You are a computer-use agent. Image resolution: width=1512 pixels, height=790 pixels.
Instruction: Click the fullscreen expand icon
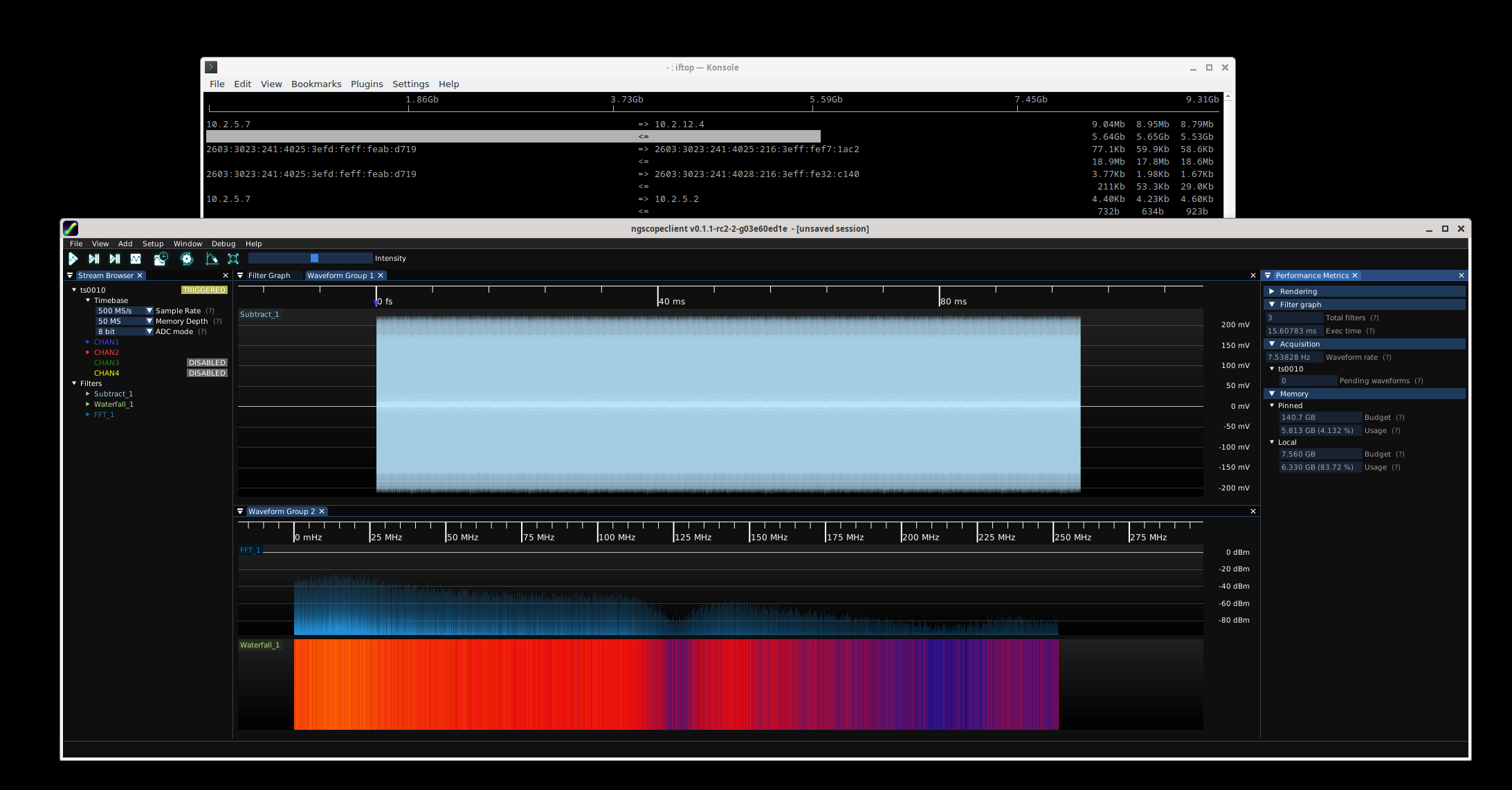pos(233,259)
